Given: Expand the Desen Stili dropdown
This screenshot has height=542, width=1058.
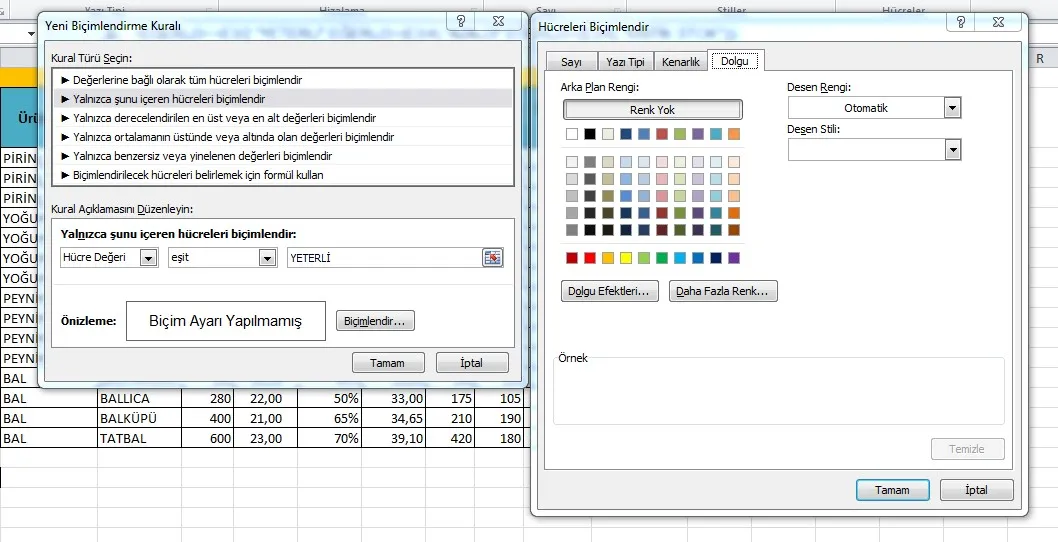Looking at the screenshot, I should [952, 149].
